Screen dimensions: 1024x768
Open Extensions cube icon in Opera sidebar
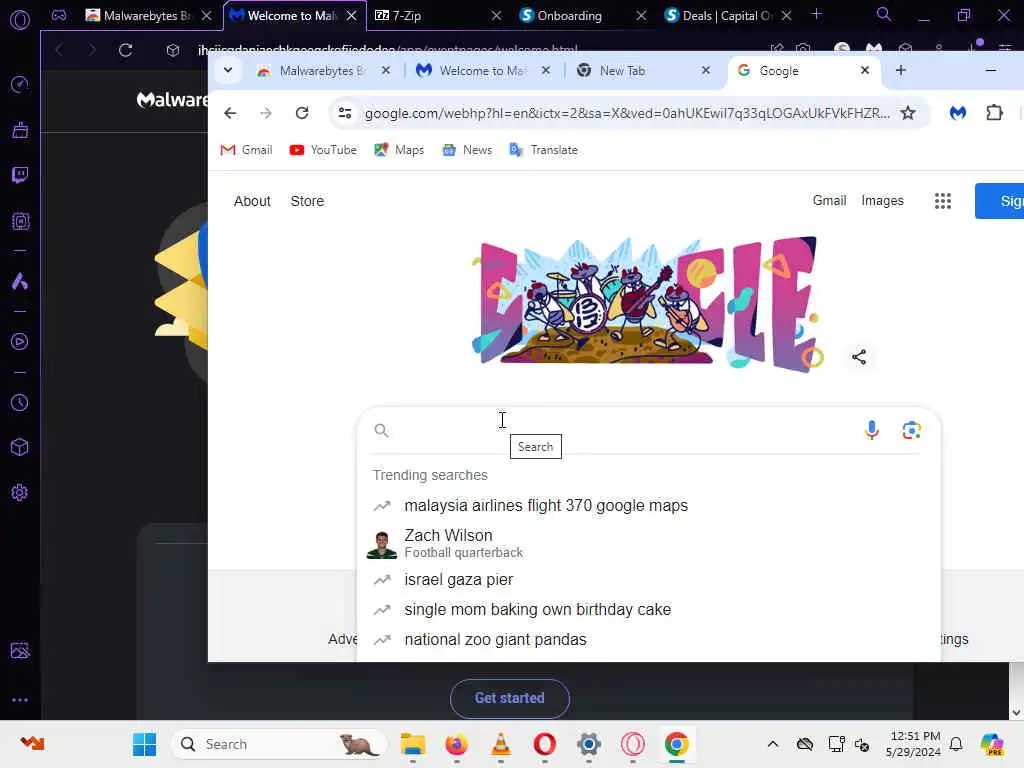point(20,447)
